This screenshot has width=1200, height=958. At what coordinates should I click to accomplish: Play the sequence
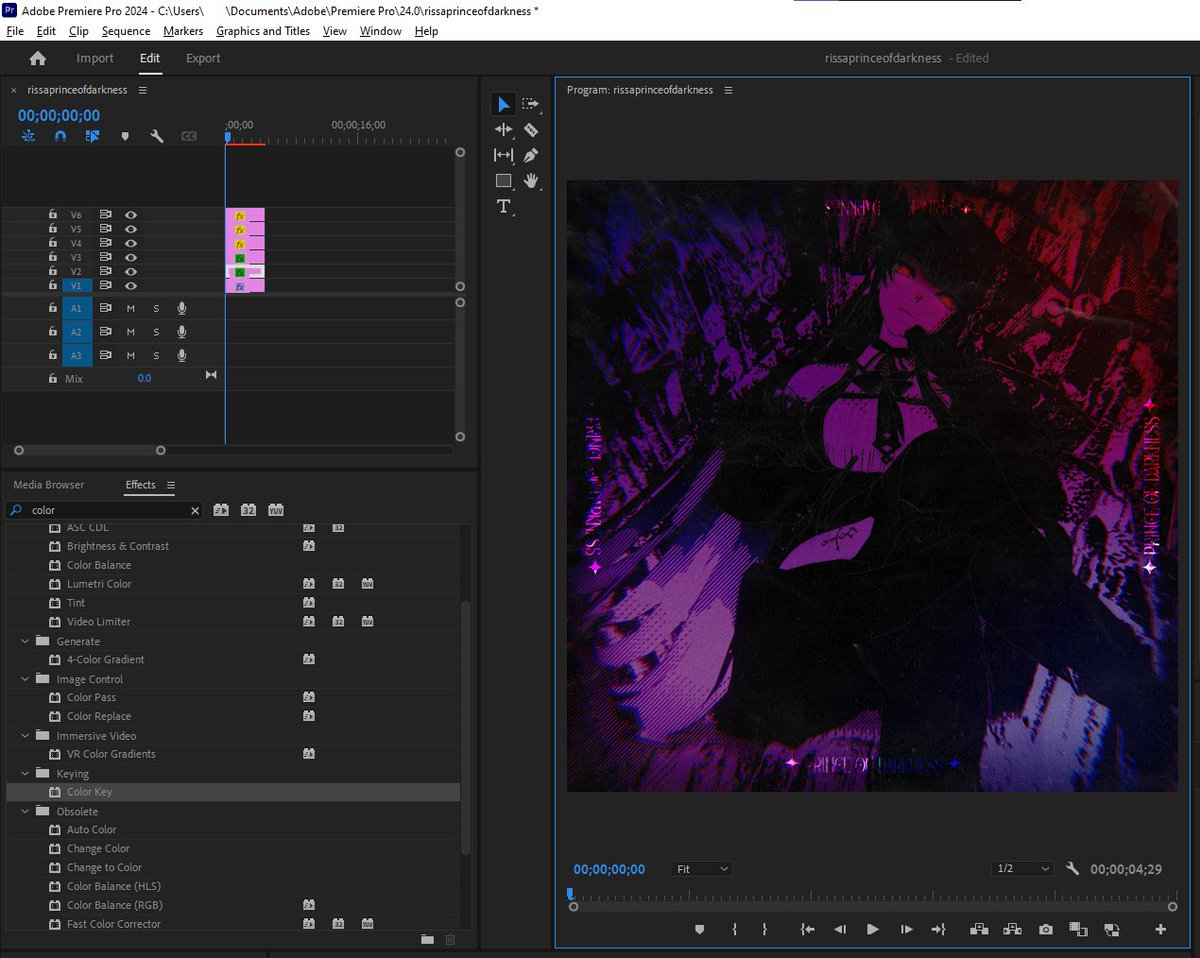pos(872,929)
